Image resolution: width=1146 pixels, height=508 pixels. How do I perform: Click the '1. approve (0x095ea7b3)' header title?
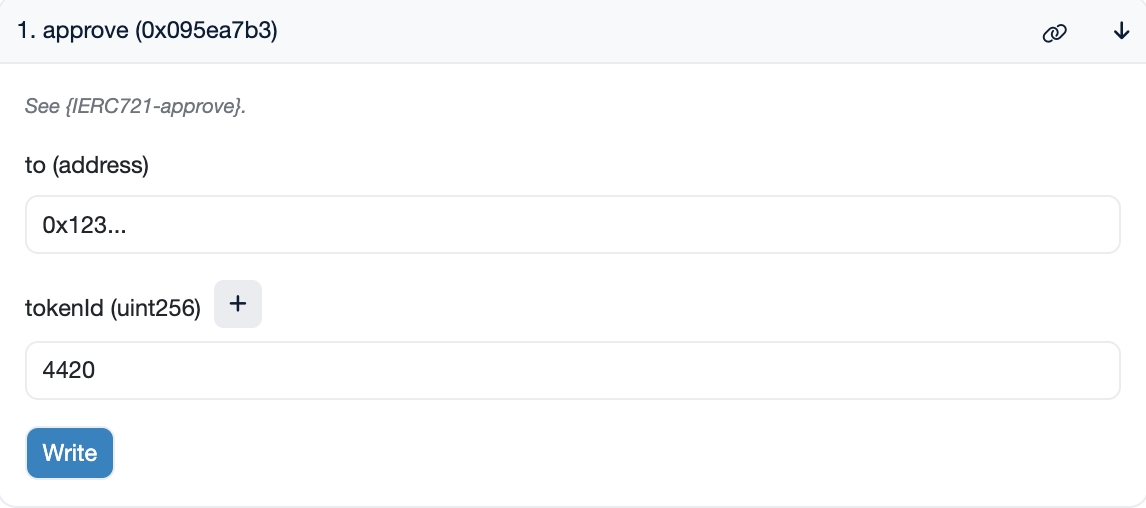[147, 32]
